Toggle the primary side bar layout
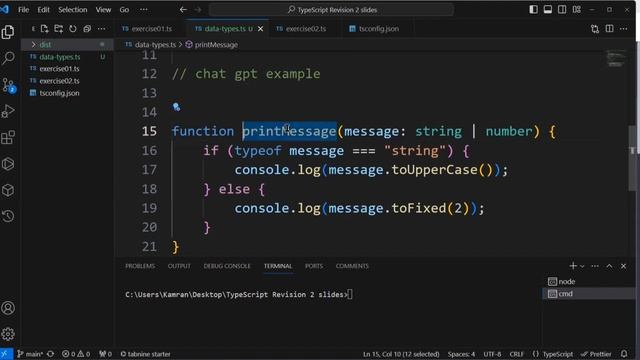The height and width of the screenshot is (360, 640). pyautogui.click(x=533, y=9)
